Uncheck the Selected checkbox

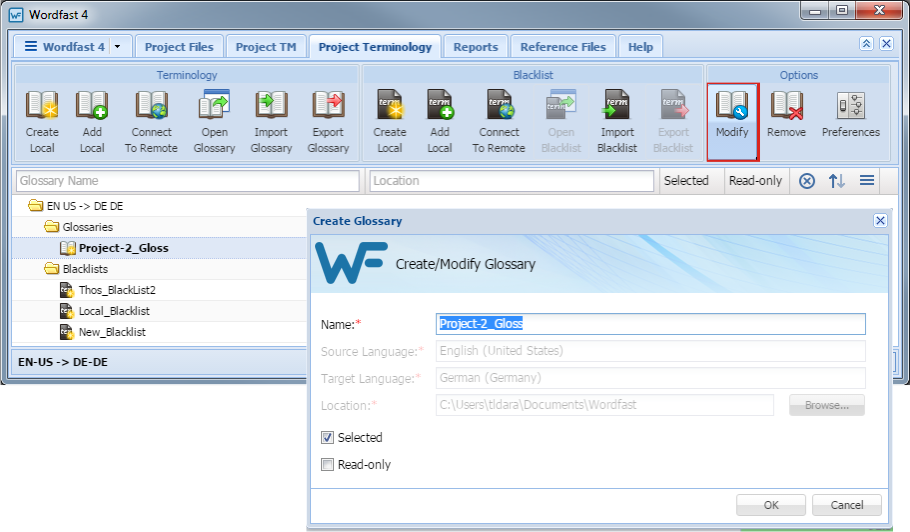tap(327, 437)
